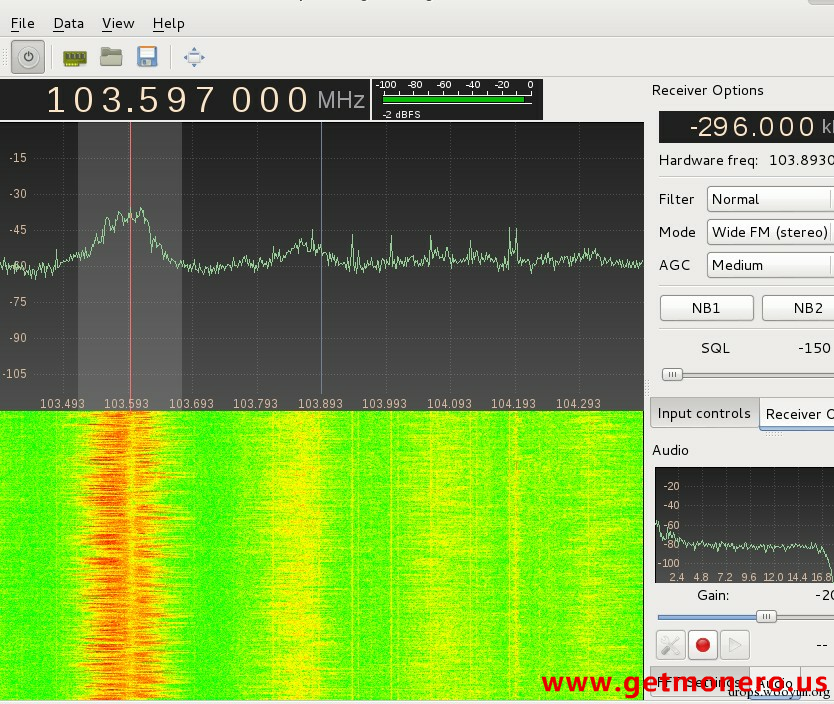Click the full screen arrows icon

pyautogui.click(x=194, y=57)
